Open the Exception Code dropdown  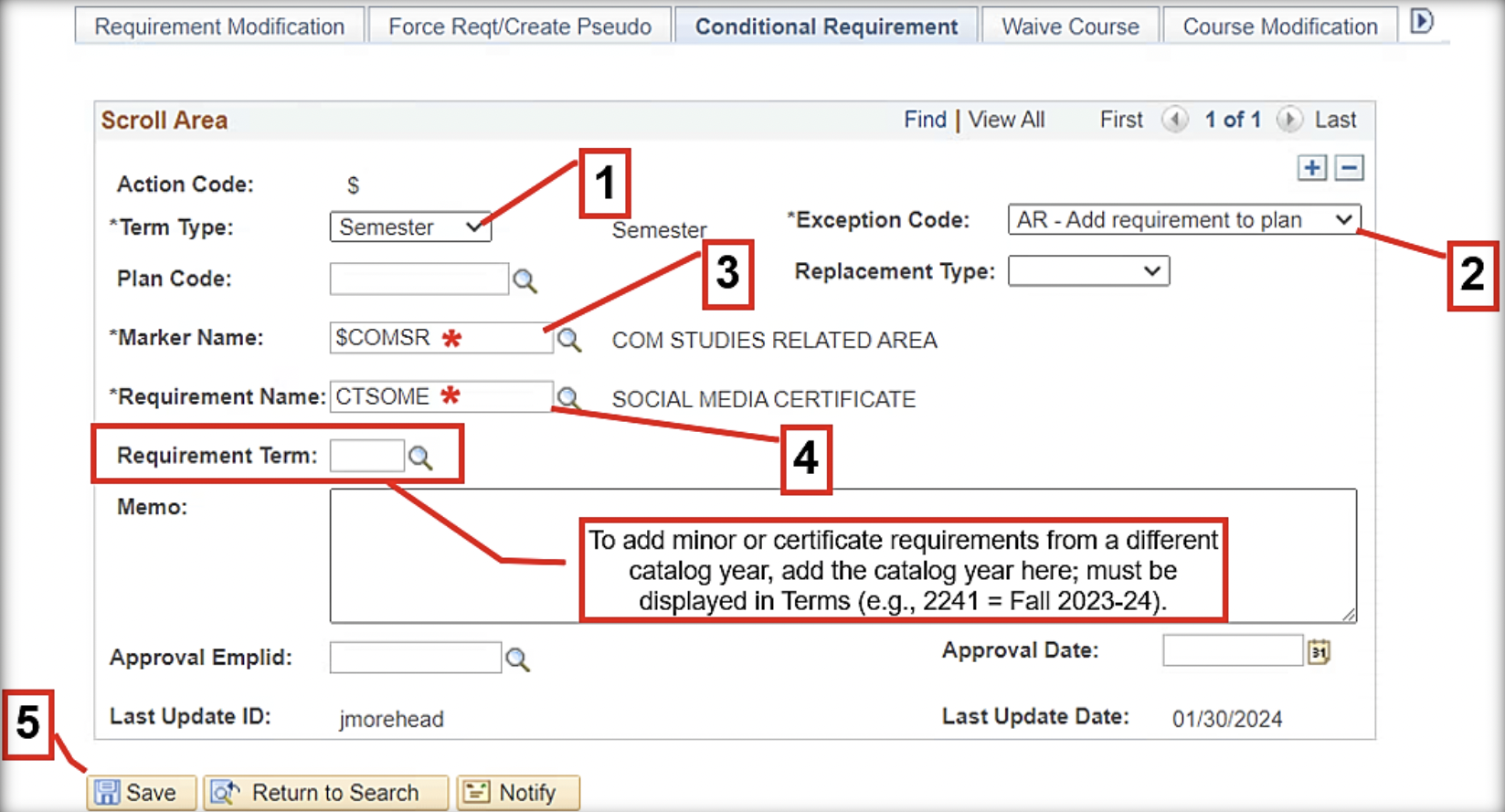[1183, 220]
